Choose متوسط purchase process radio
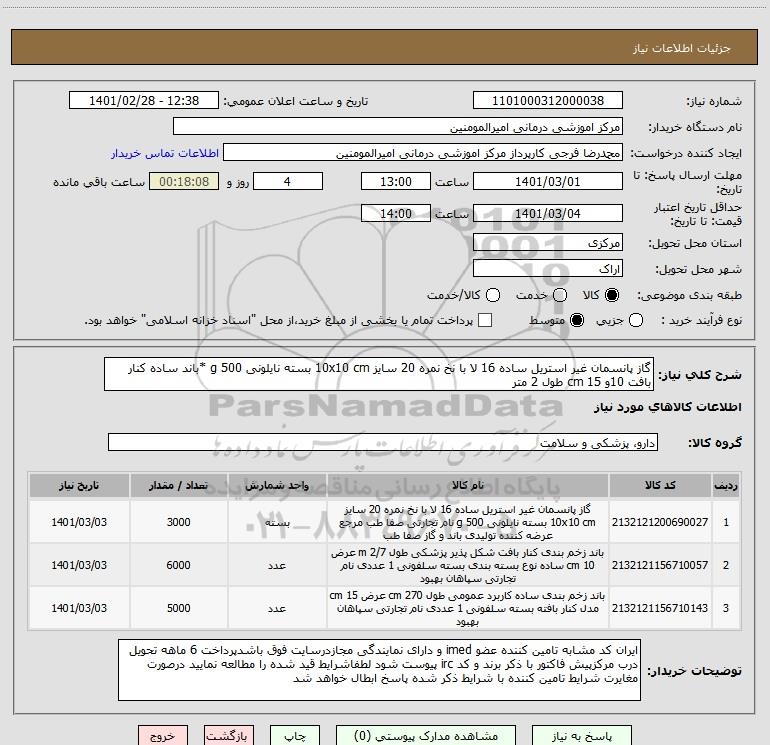The width and height of the screenshot is (770, 745). coord(577,320)
